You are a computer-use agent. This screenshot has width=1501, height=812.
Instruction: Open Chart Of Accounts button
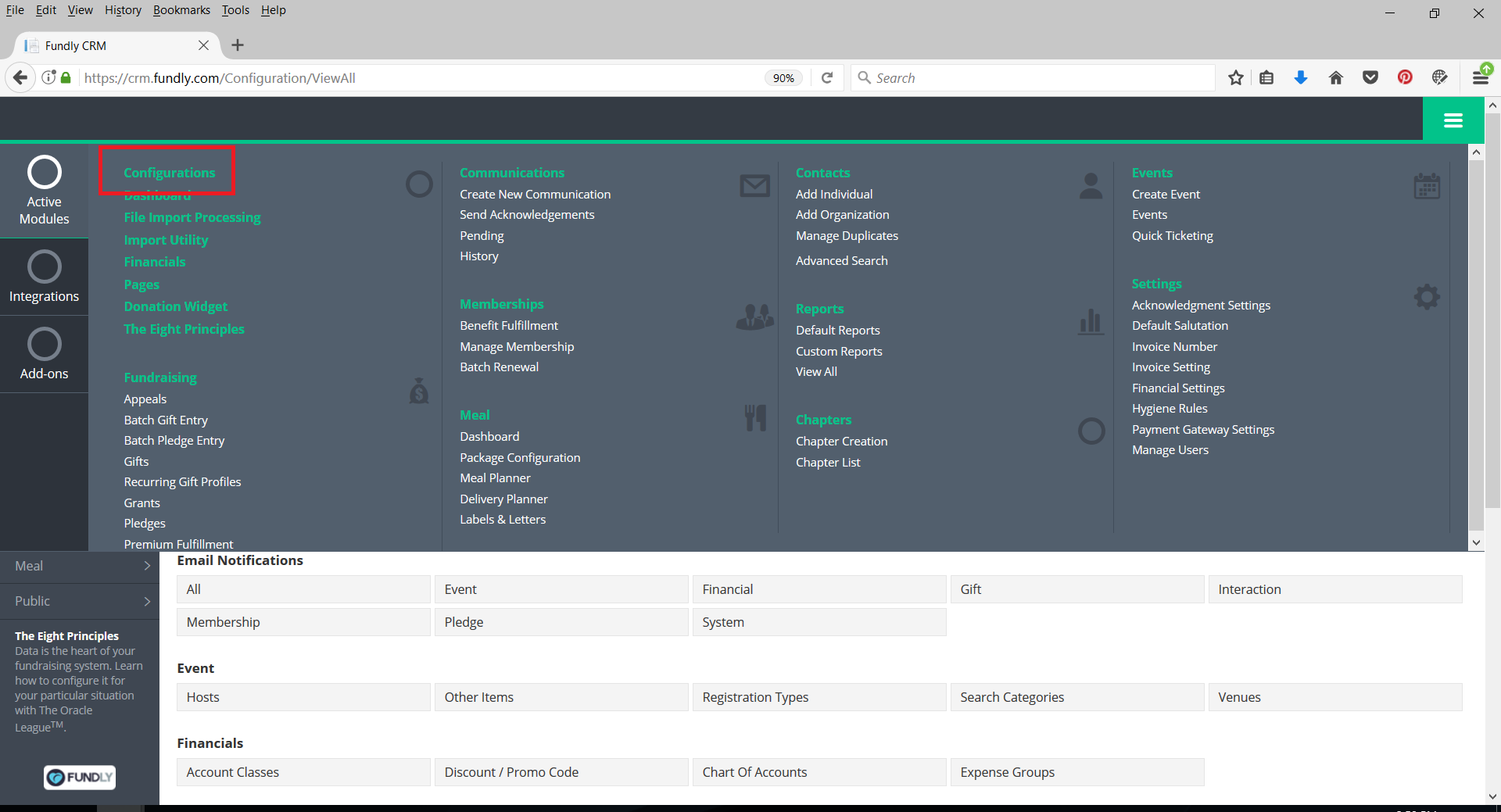[x=819, y=772]
